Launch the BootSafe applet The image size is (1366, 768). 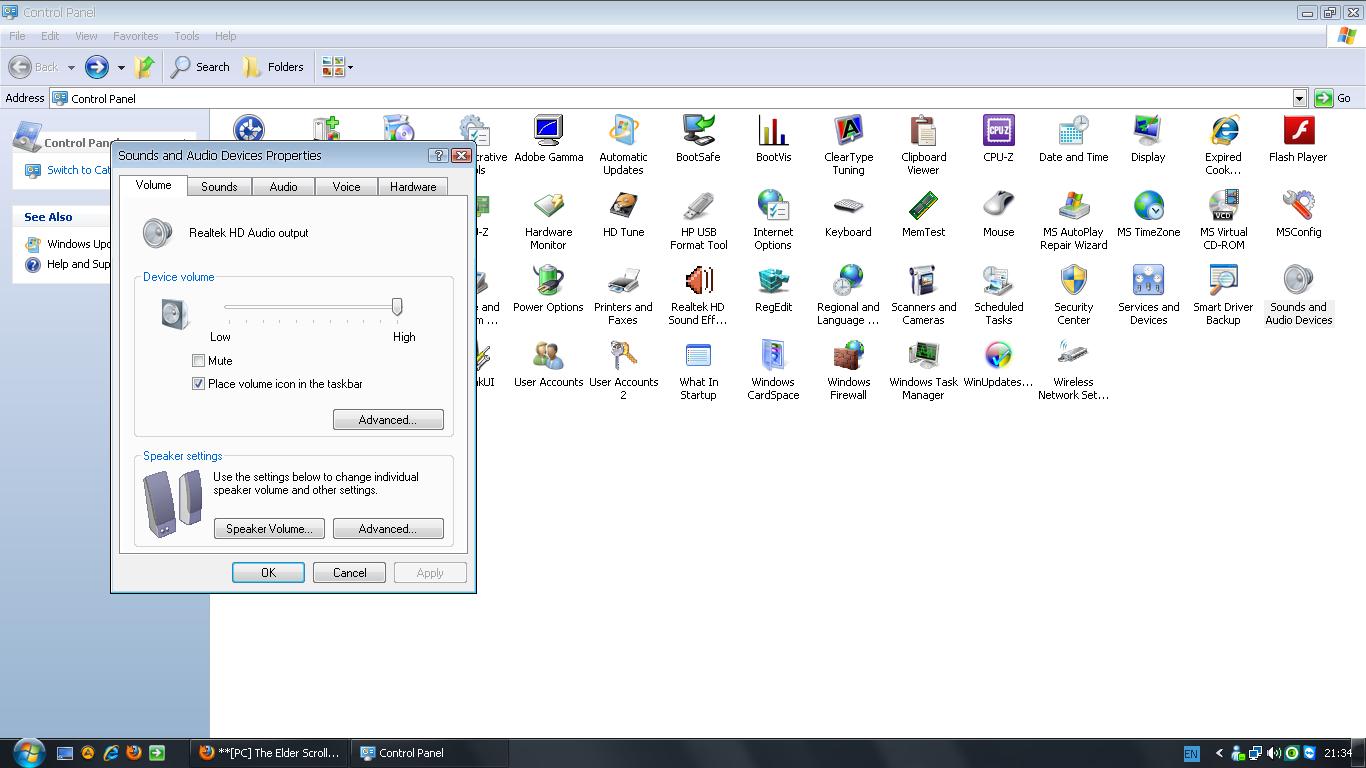tap(698, 139)
